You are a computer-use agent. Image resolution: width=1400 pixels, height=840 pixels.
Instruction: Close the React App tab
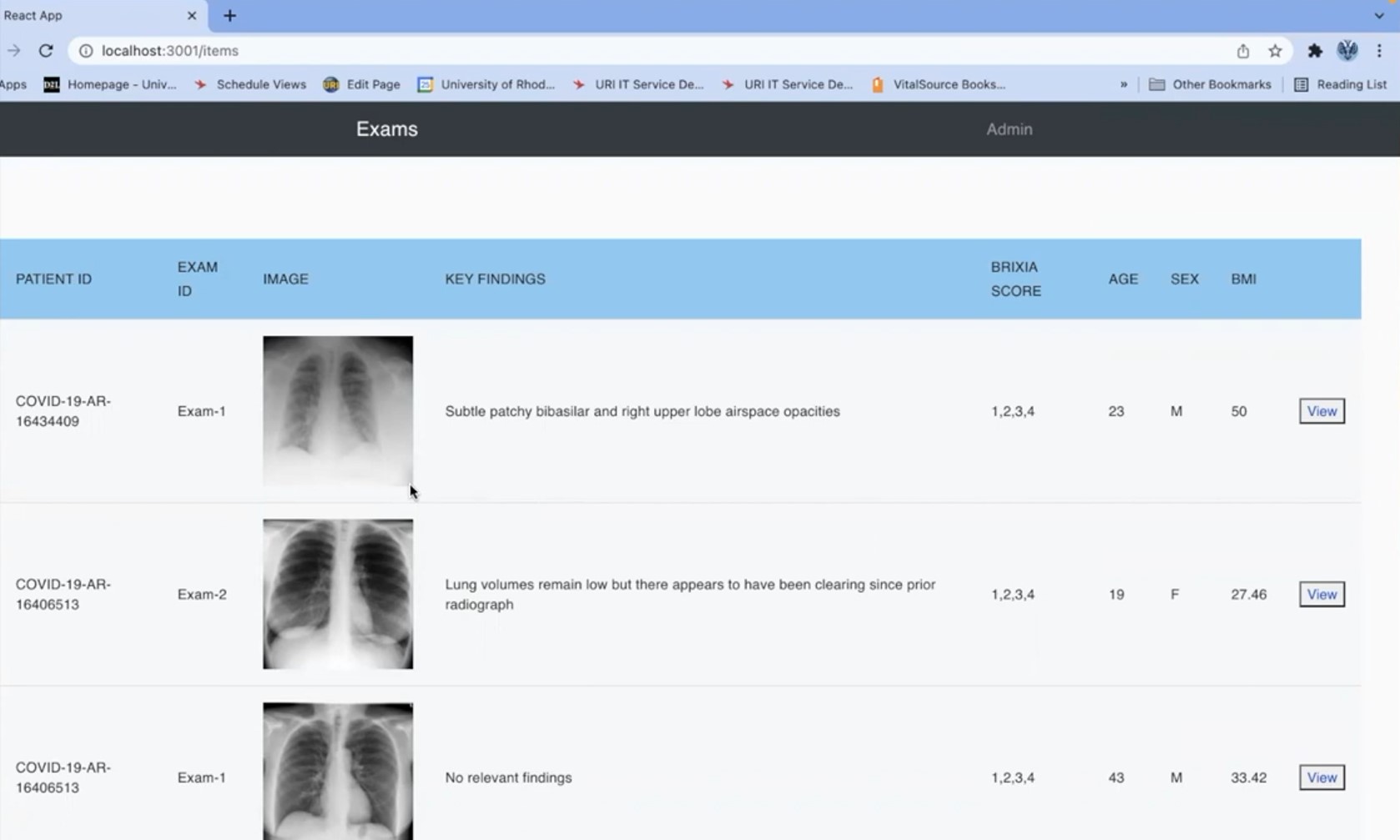tap(192, 16)
